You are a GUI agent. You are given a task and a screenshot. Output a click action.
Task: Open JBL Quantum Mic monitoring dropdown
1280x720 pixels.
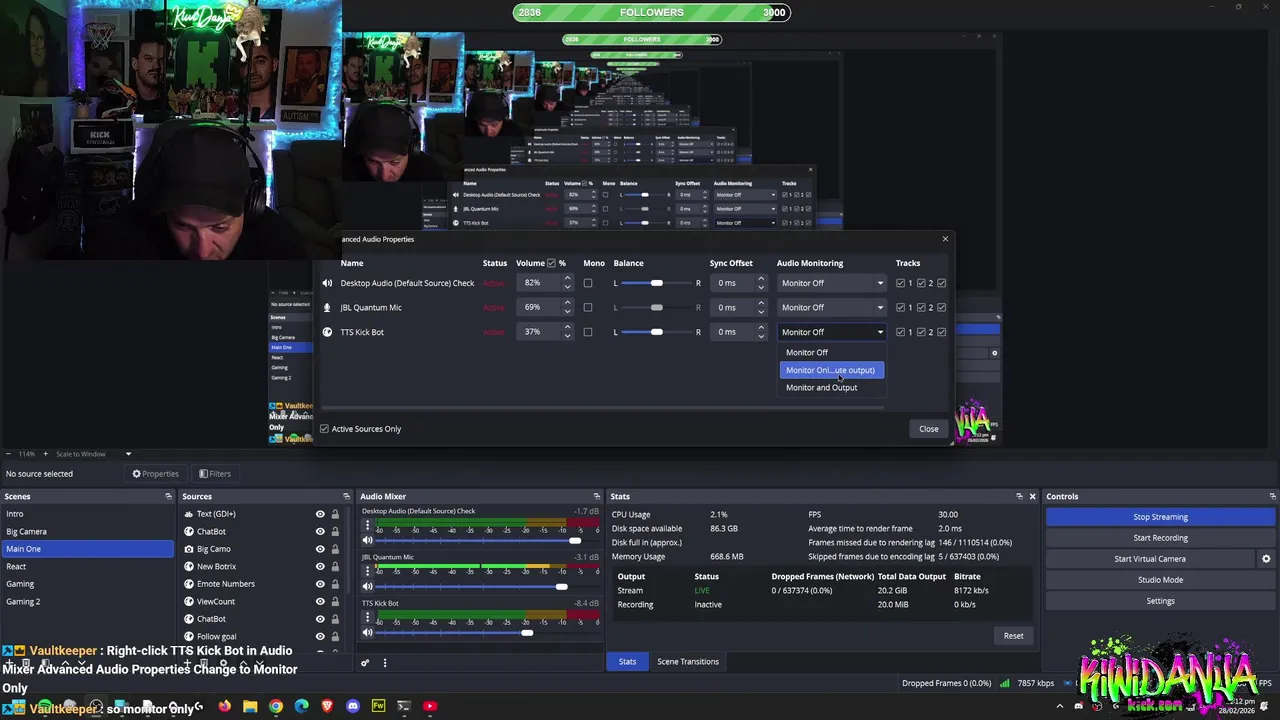[x=832, y=307]
